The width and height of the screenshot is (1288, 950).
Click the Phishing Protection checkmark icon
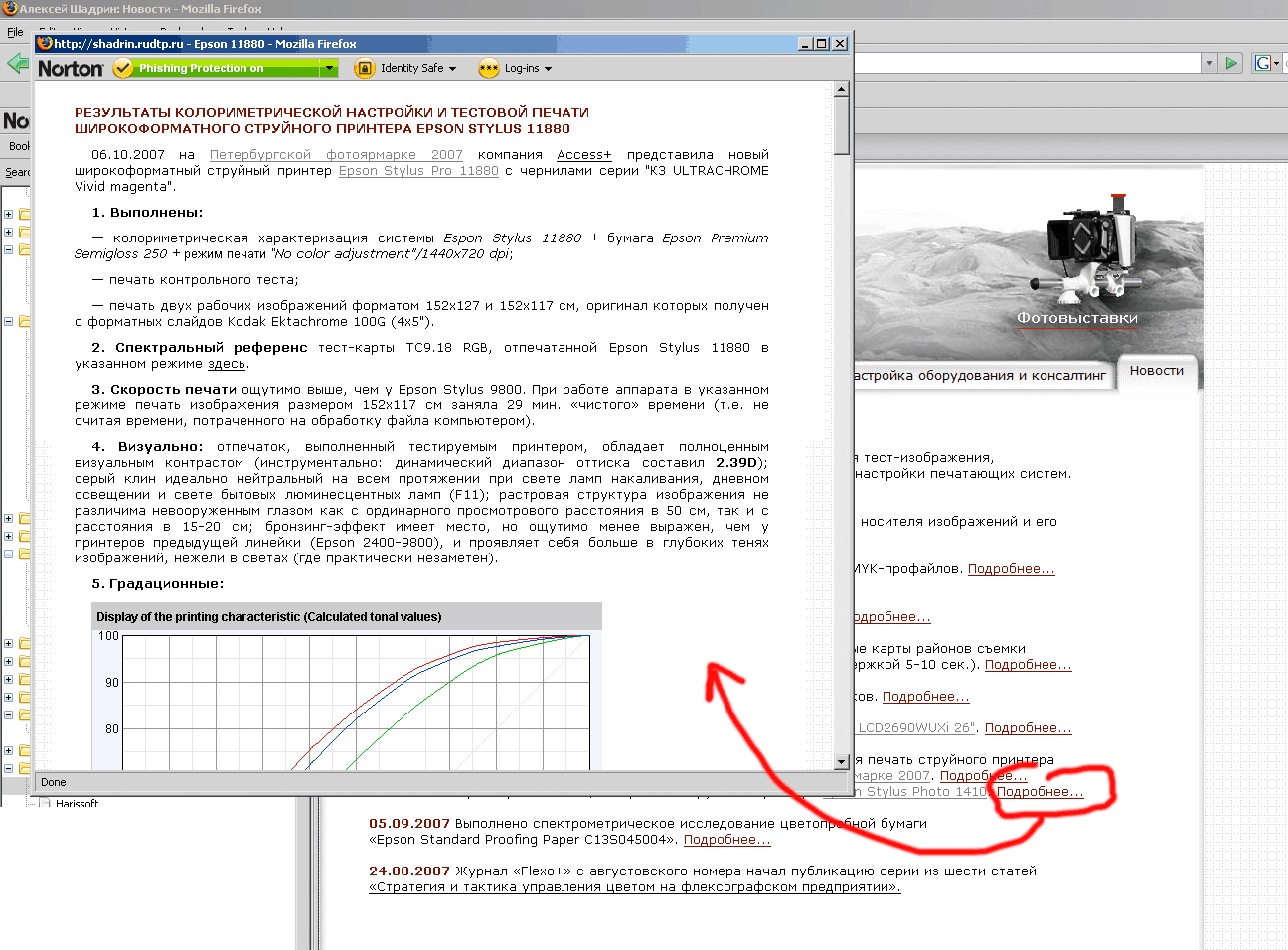click(123, 68)
